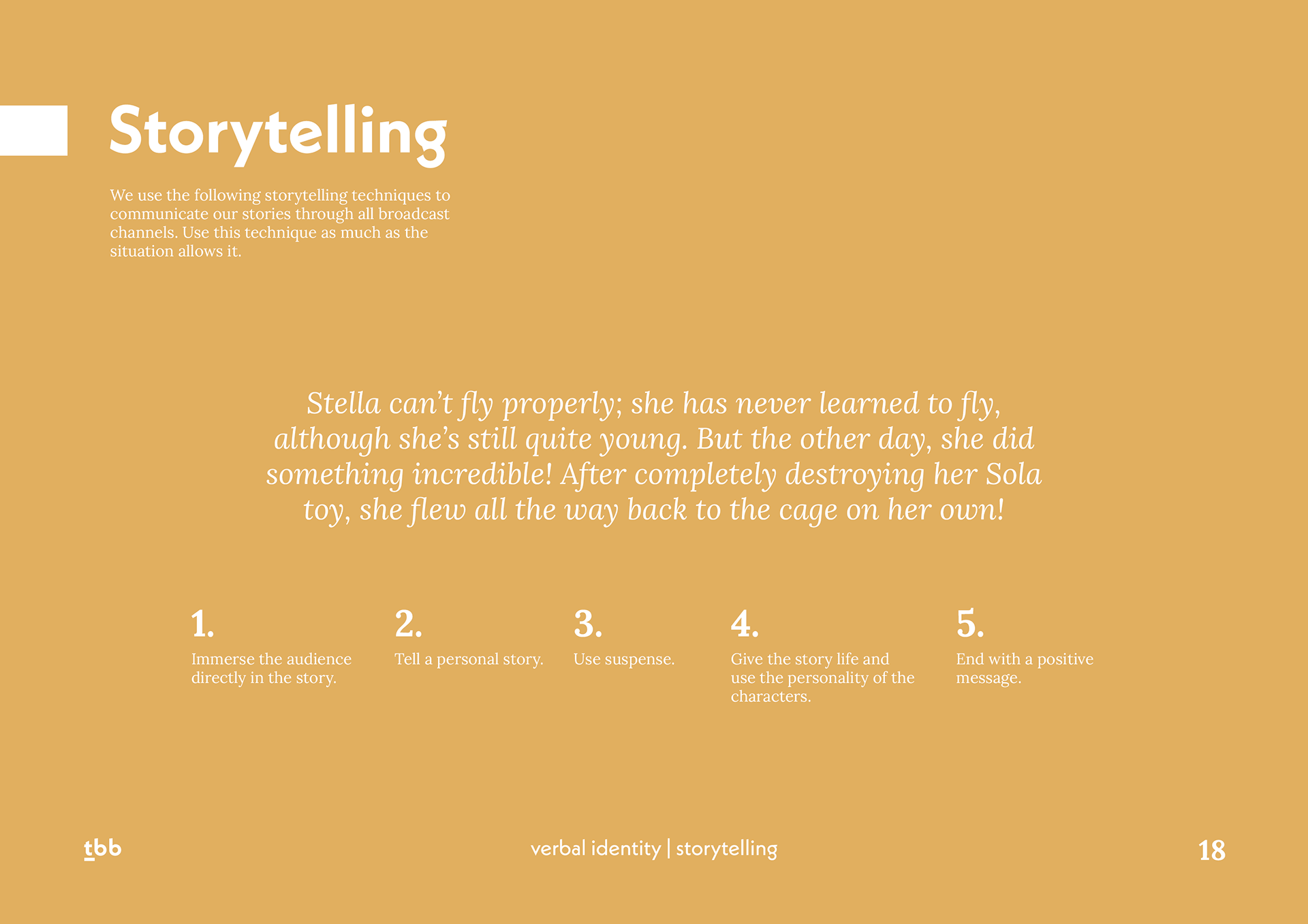The image size is (1308, 924).
Task: Click the large number 4.
Action: 745,624
